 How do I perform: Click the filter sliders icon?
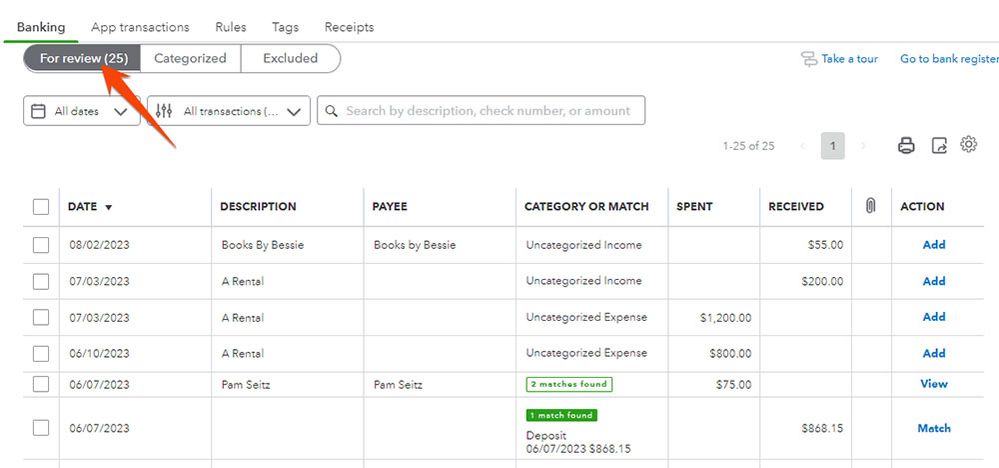[x=165, y=111]
